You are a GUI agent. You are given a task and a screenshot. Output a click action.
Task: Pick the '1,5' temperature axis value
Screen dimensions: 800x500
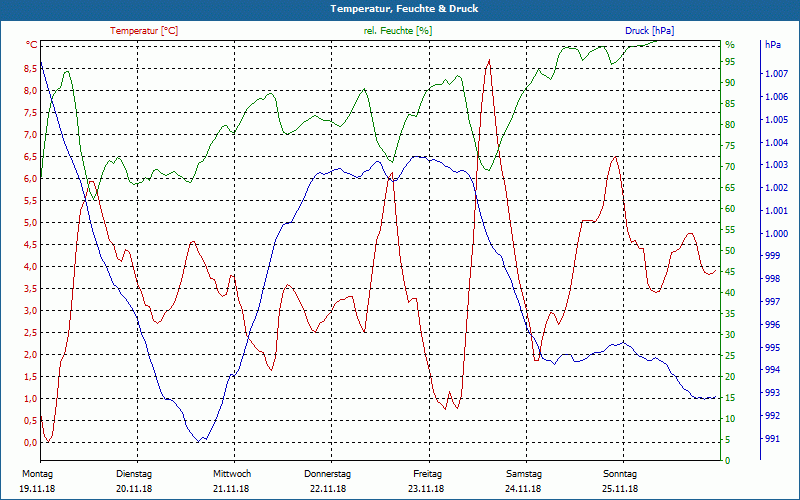click(x=30, y=377)
